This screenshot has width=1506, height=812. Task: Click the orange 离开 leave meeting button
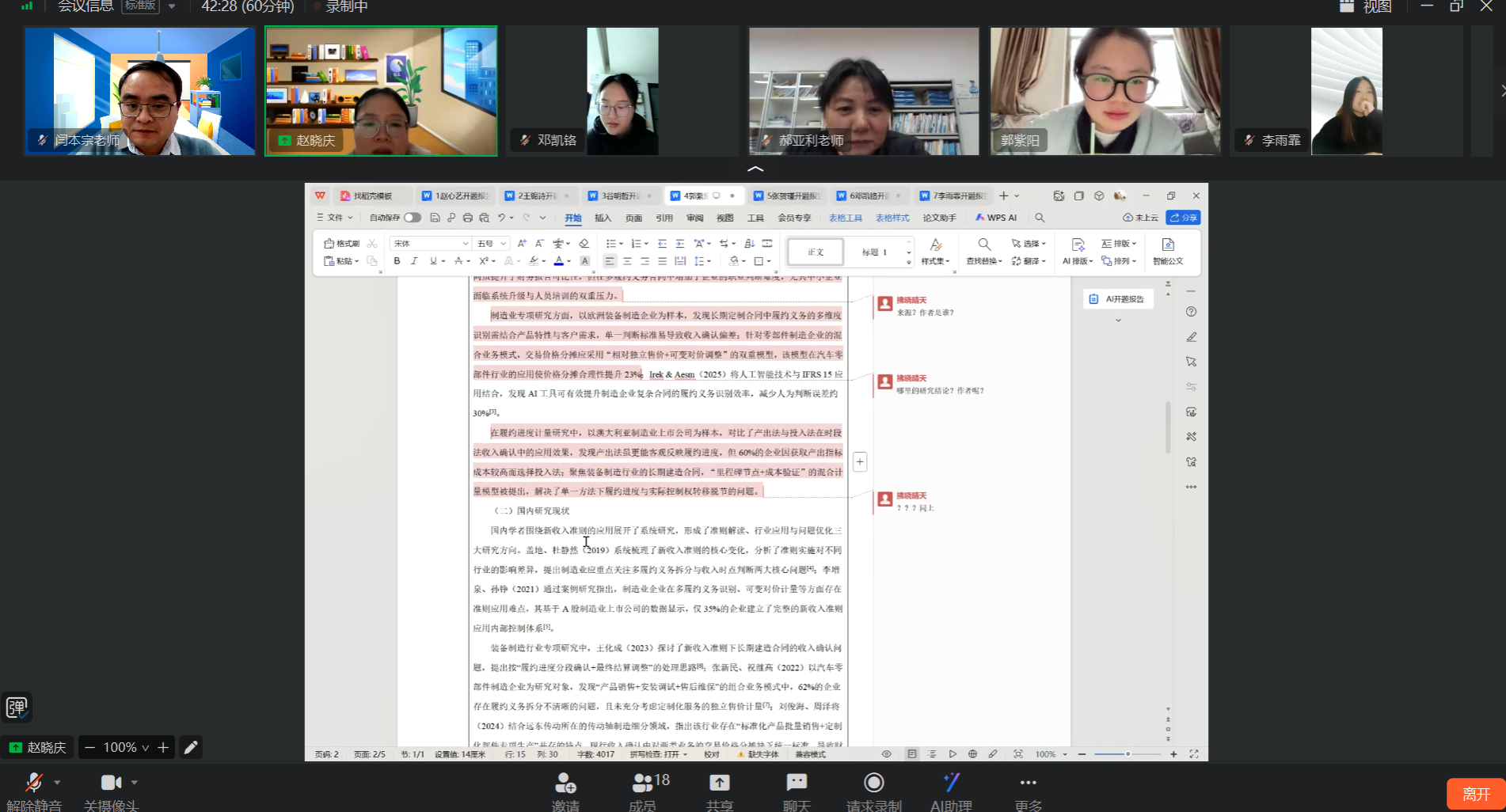click(x=1475, y=793)
